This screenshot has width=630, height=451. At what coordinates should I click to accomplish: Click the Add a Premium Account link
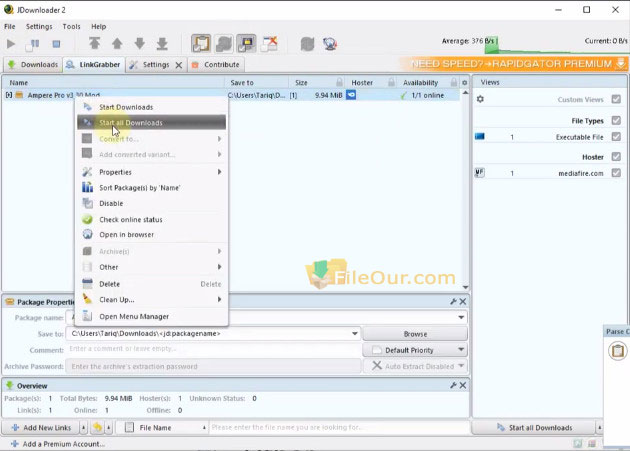58,444
